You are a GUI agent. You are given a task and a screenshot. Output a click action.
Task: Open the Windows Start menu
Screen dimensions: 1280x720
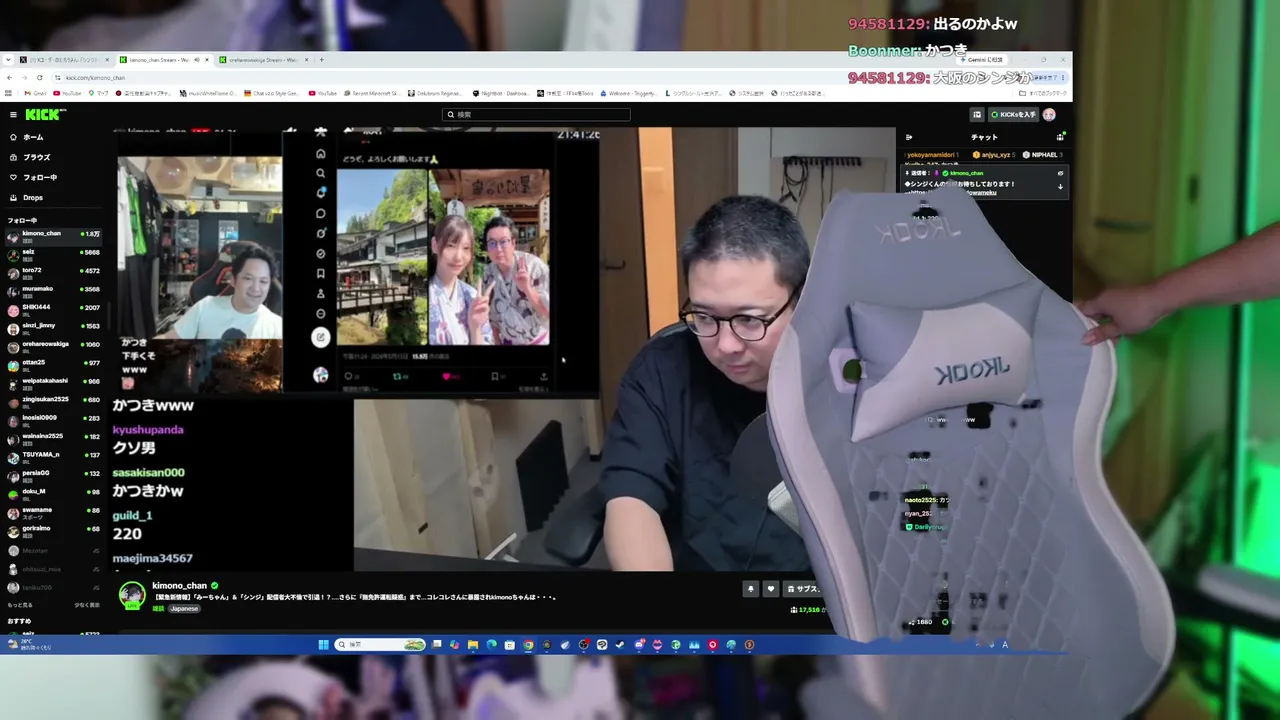point(323,645)
